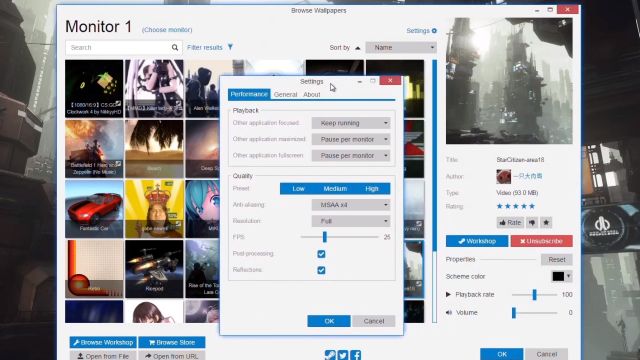640x360 pixels.
Task: Open the Twitter icon link
Action: coord(343,355)
